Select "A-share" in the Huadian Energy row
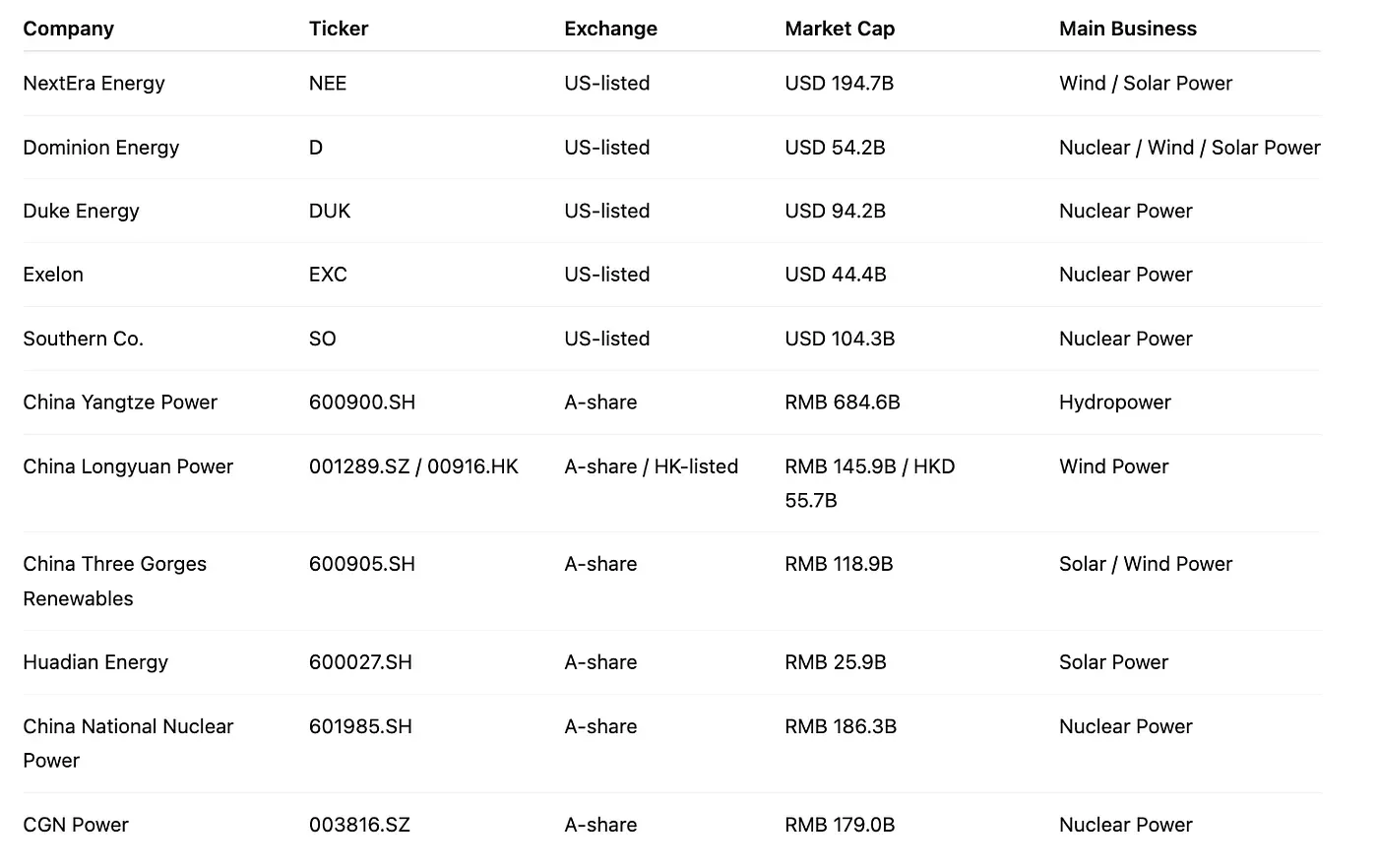The height and width of the screenshot is (868, 1378). coord(601,662)
